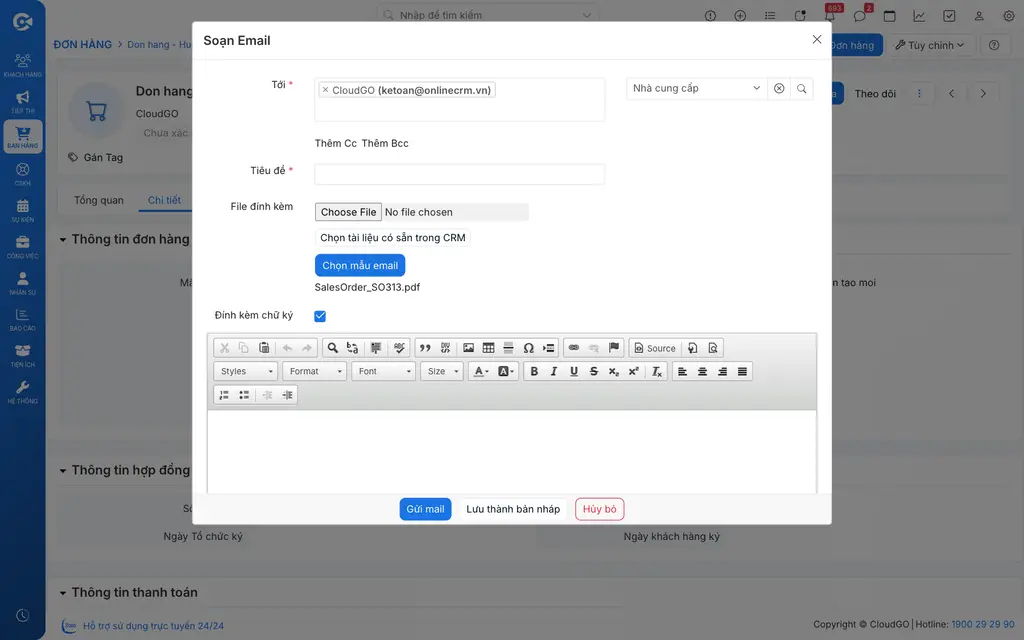The image size is (1024, 640).
Task: Open the background color dropdown
Action: 505,372
